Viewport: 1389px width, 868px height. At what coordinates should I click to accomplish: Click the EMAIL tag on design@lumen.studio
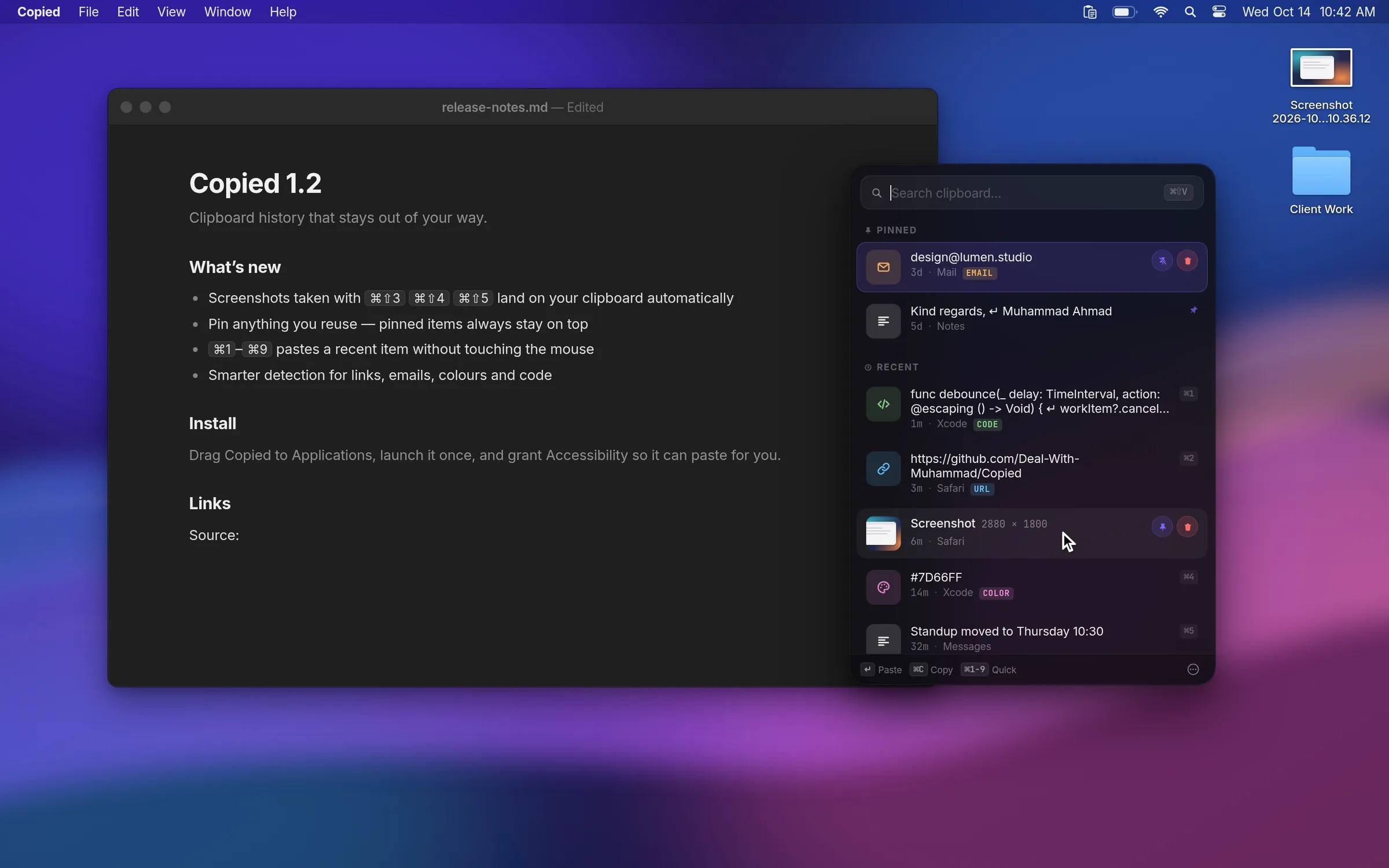pyautogui.click(x=979, y=273)
